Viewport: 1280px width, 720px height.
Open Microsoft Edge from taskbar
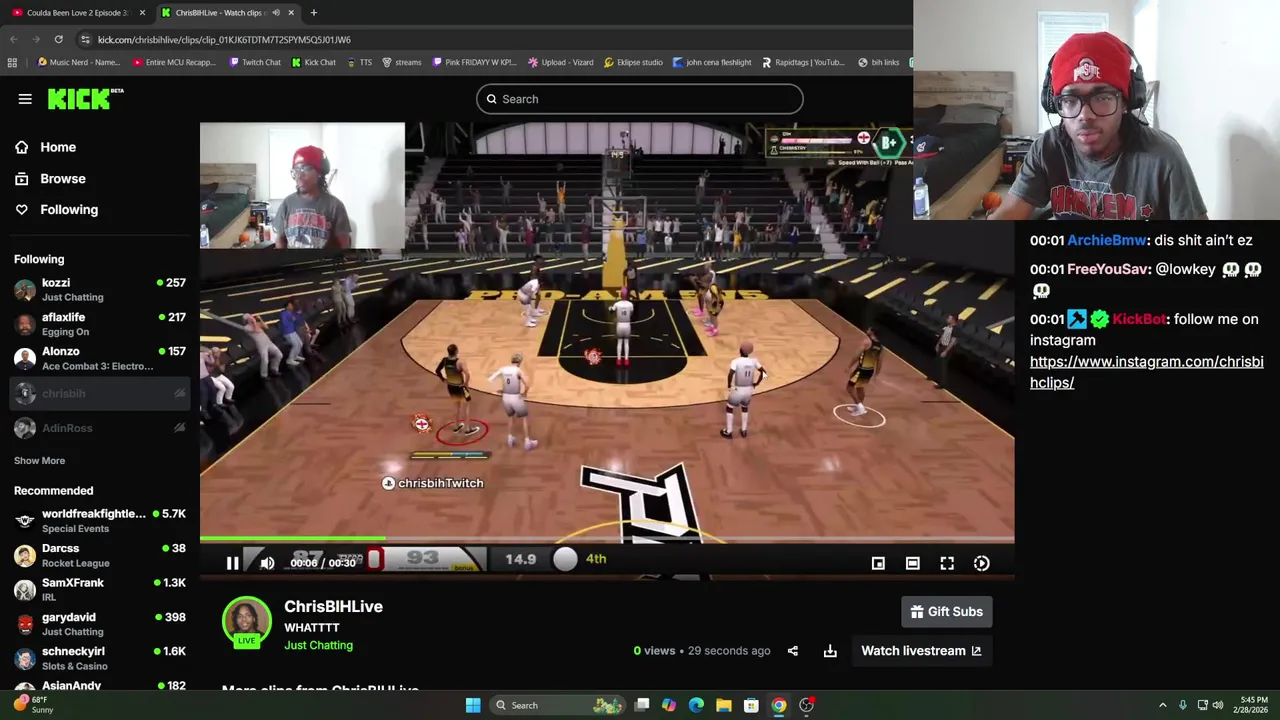tap(696, 705)
